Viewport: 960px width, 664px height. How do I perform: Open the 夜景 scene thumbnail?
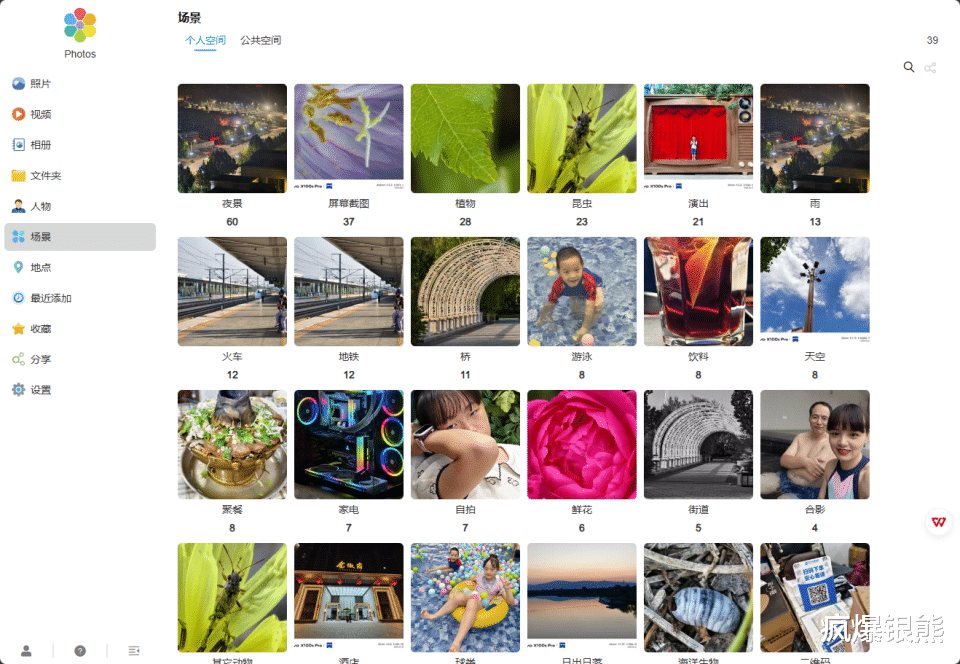[232, 138]
